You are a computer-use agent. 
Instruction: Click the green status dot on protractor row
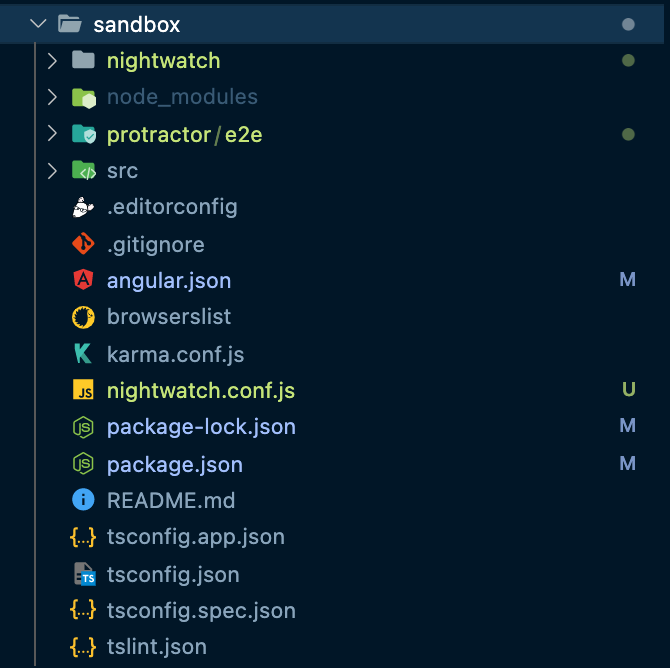(x=628, y=134)
